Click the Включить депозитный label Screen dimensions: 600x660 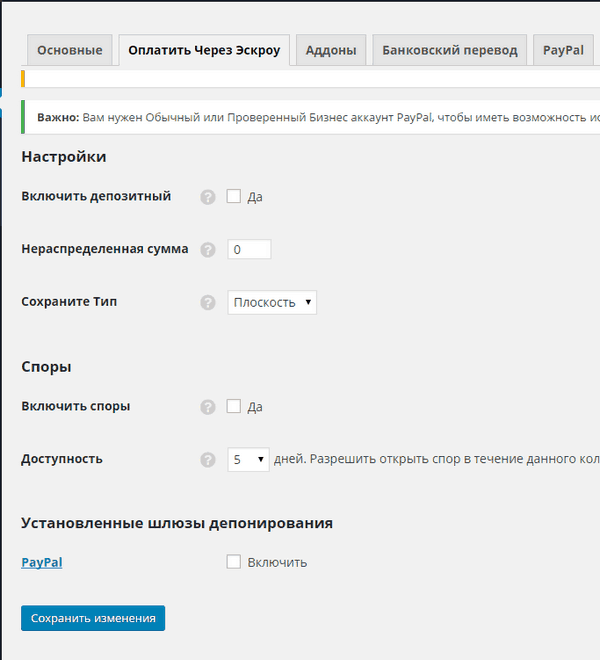(96, 196)
